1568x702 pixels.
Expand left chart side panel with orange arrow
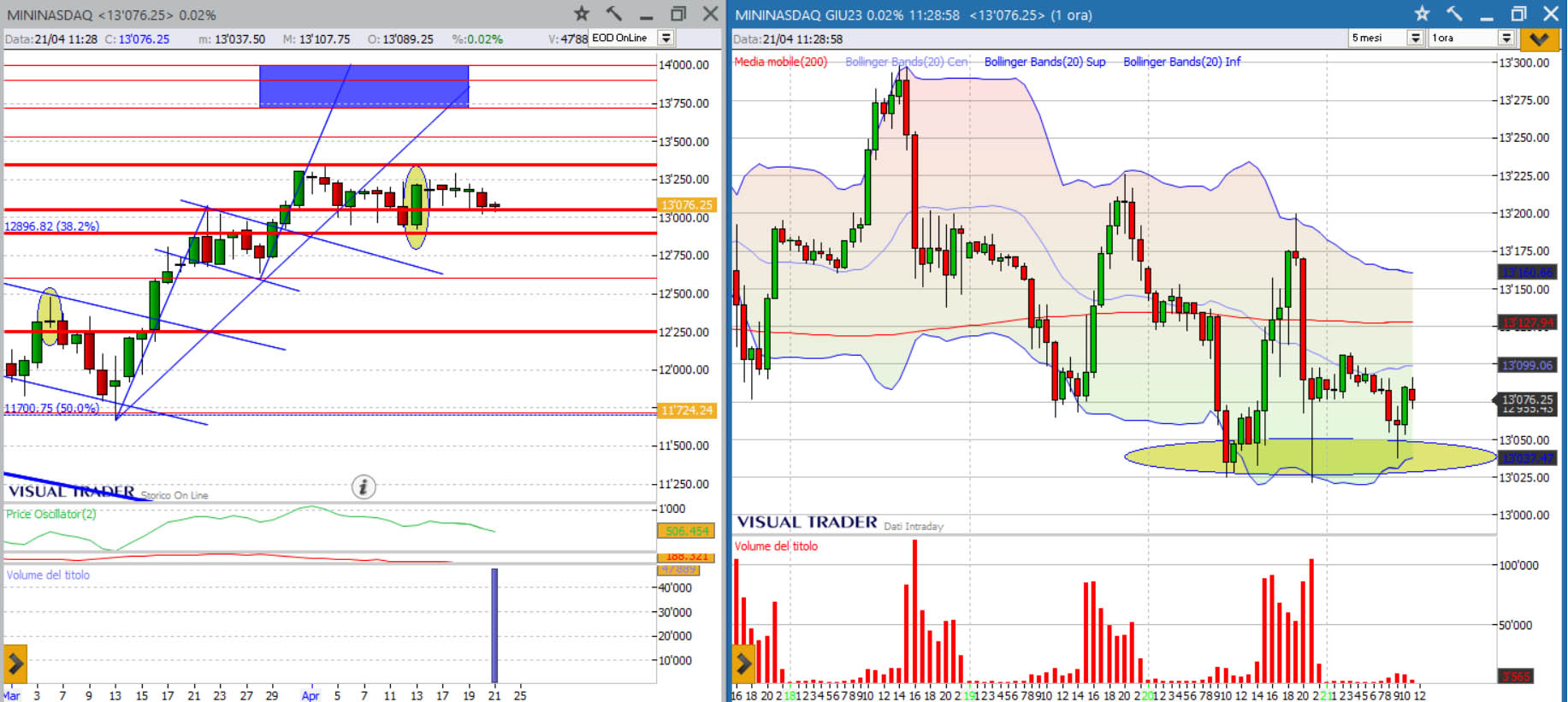15,663
